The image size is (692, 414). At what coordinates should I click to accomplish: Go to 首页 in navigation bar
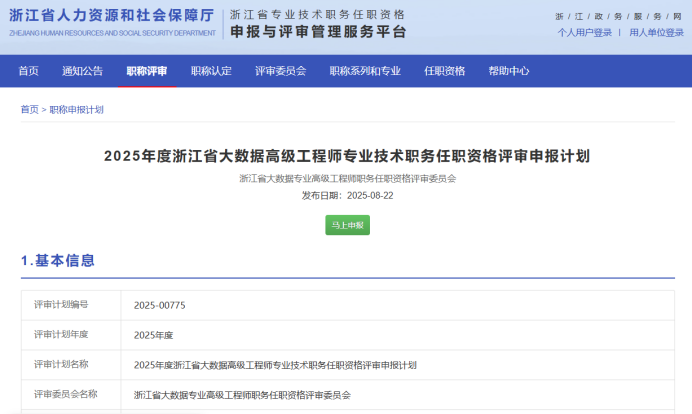tap(29, 71)
